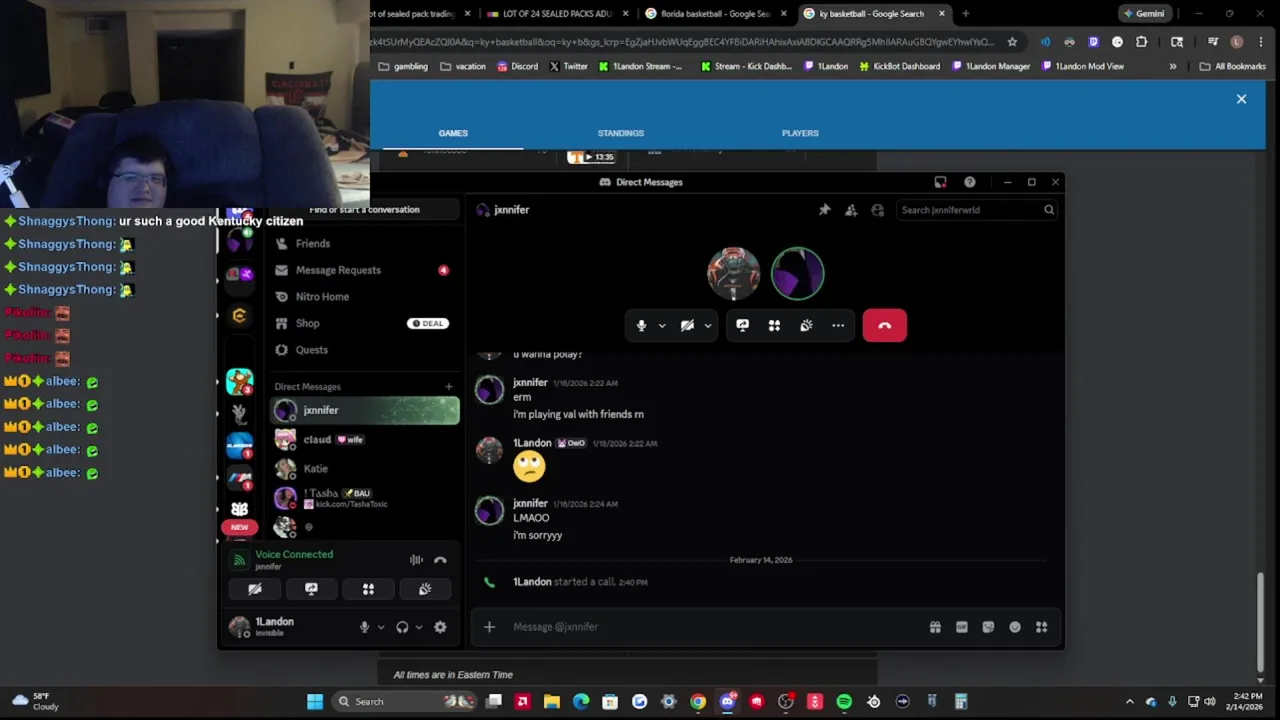Viewport: 1280px width, 720px height.
Task: Open Message Requests in Discord sidebar
Action: click(365, 270)
